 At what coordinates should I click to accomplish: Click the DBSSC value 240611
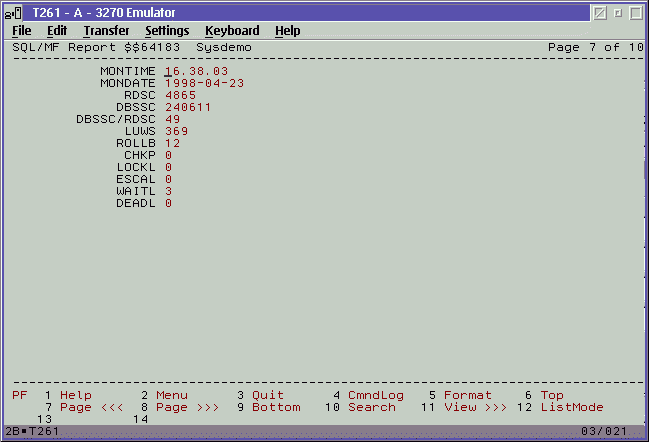[188, 107]
